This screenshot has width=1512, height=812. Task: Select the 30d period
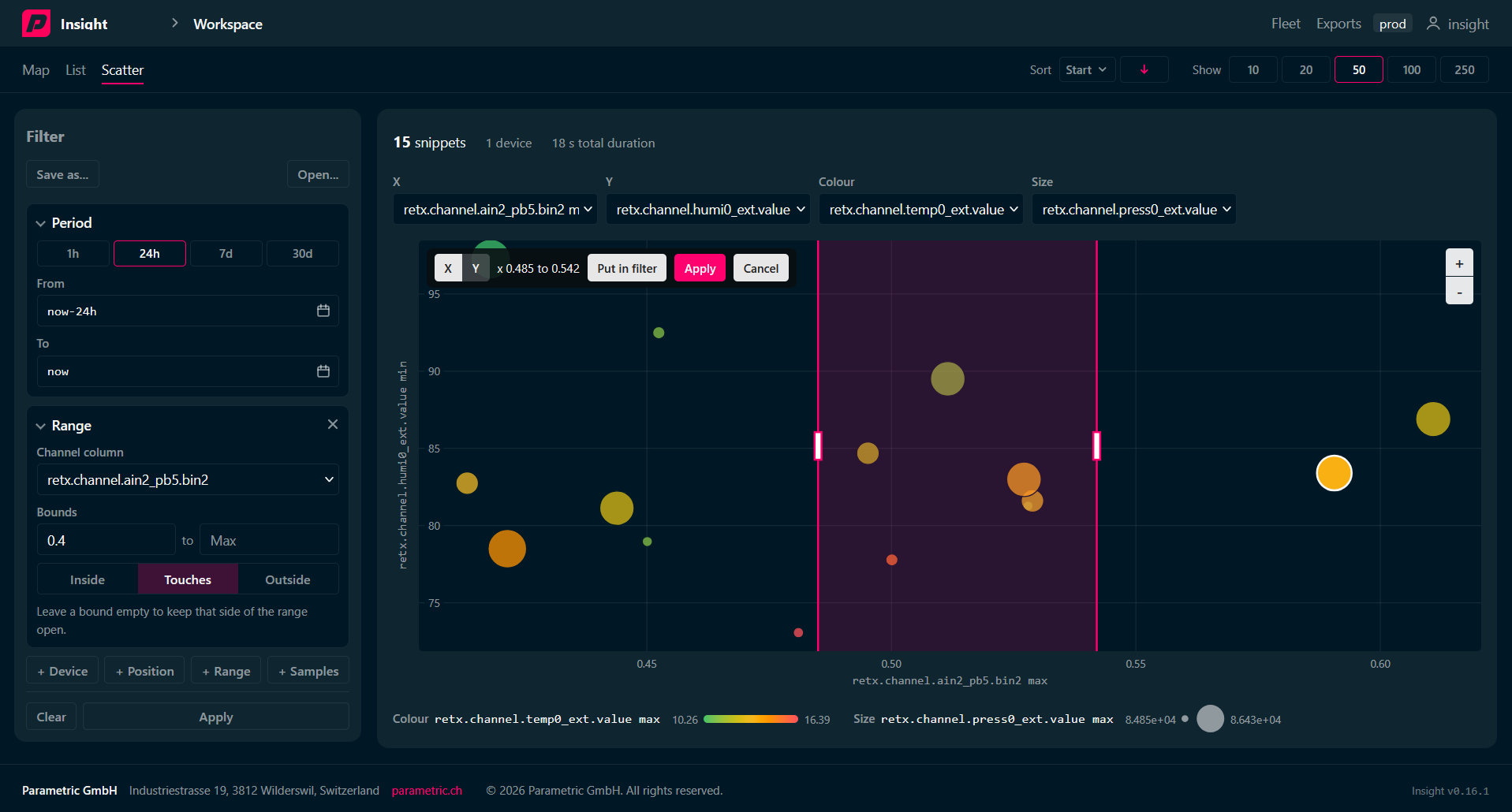tap(302, 254)
